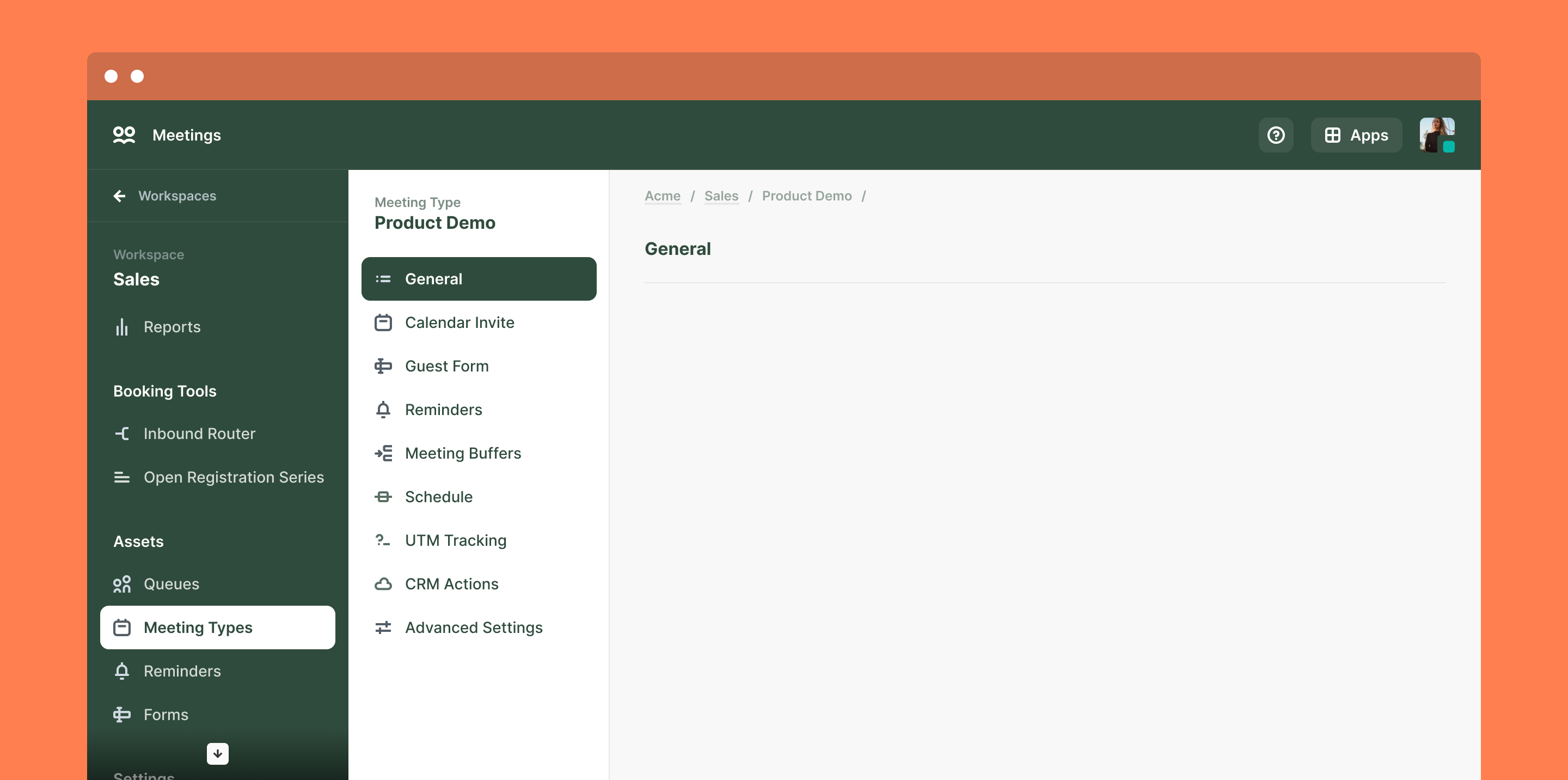The width and height of the screenshot is (1568, 780).
Task: Open the Apps grid button
Action: (x=1356, y=135)
